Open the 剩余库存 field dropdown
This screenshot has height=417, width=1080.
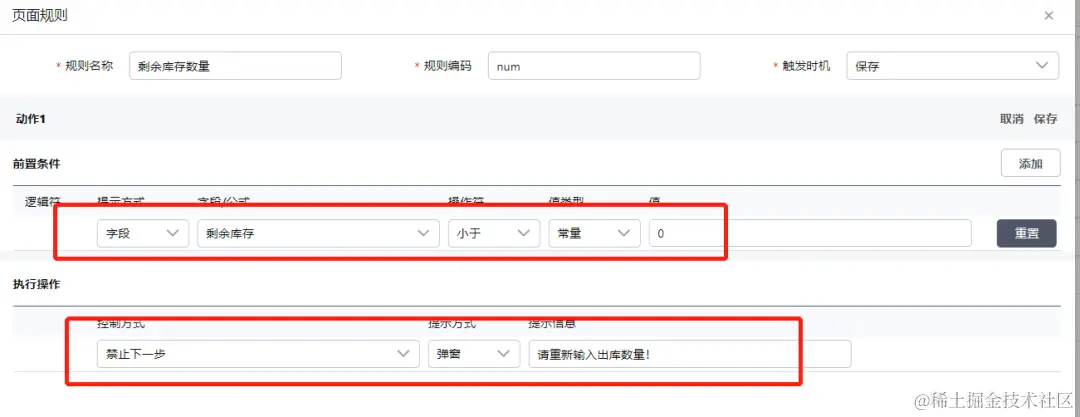pos(318,234)
